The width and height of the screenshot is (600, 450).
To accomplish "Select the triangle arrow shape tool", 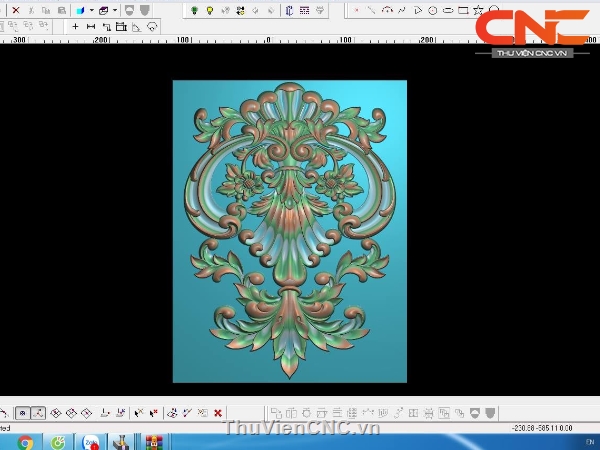I will tap(418, 10).
